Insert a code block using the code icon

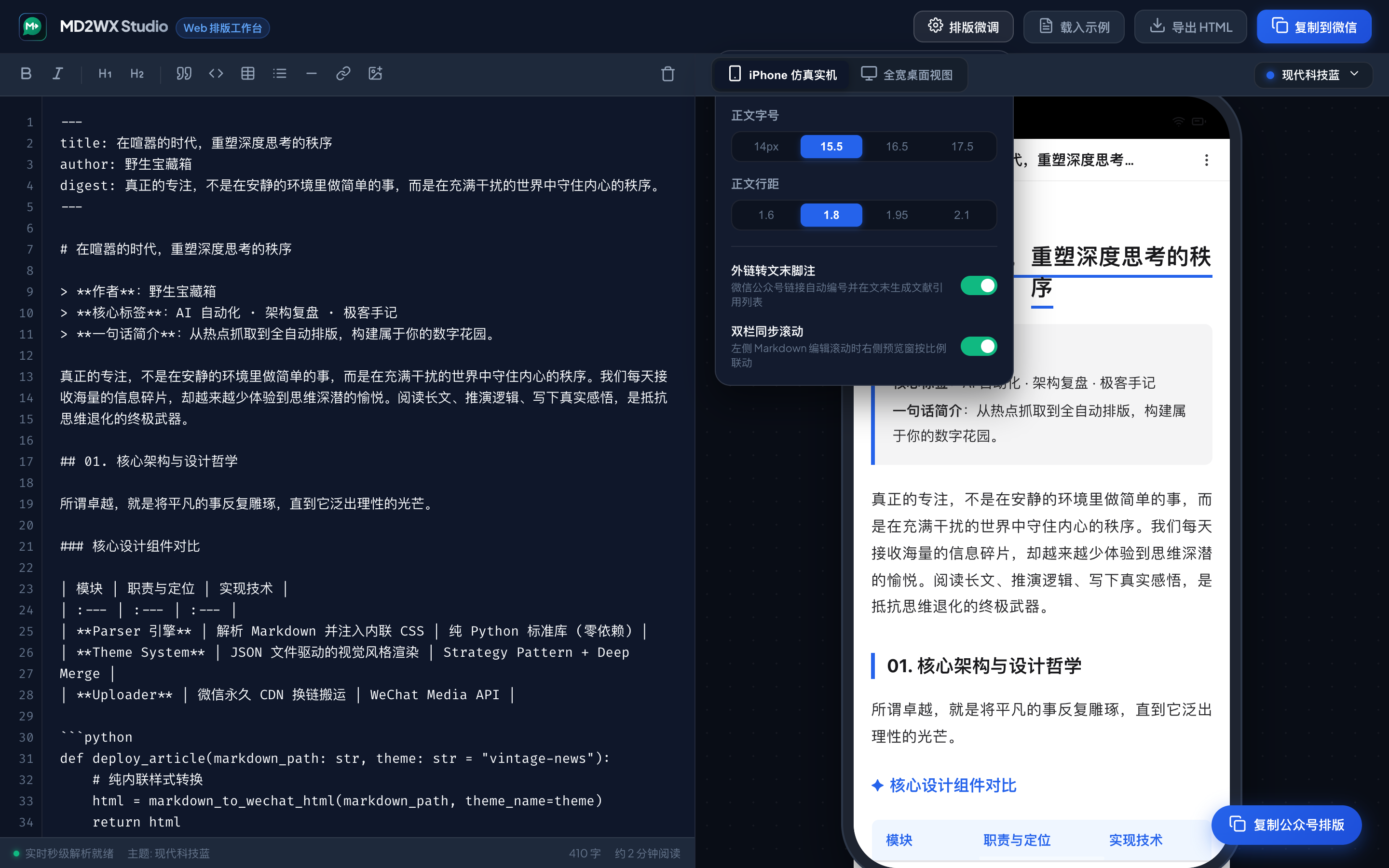[x=216, y=73]
